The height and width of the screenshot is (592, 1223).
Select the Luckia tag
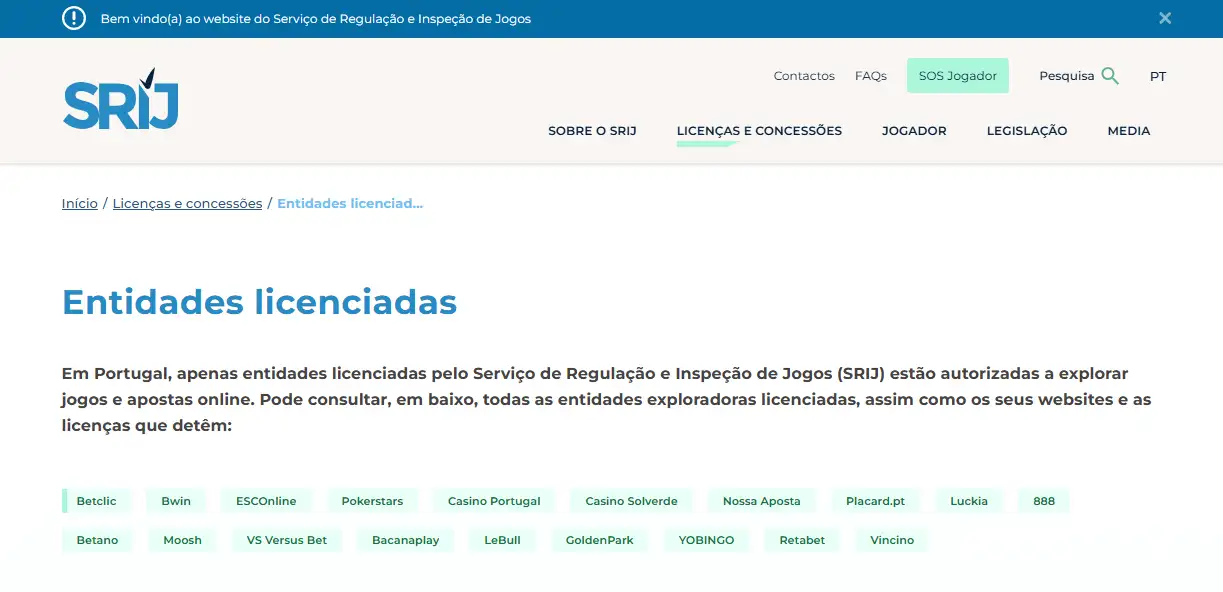tap(969, 501)
